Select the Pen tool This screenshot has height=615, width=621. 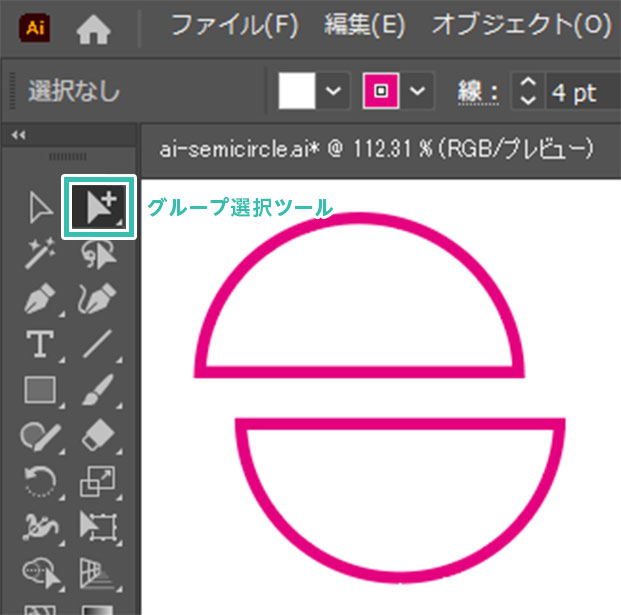pyautogui.click(x=40, y=299)
